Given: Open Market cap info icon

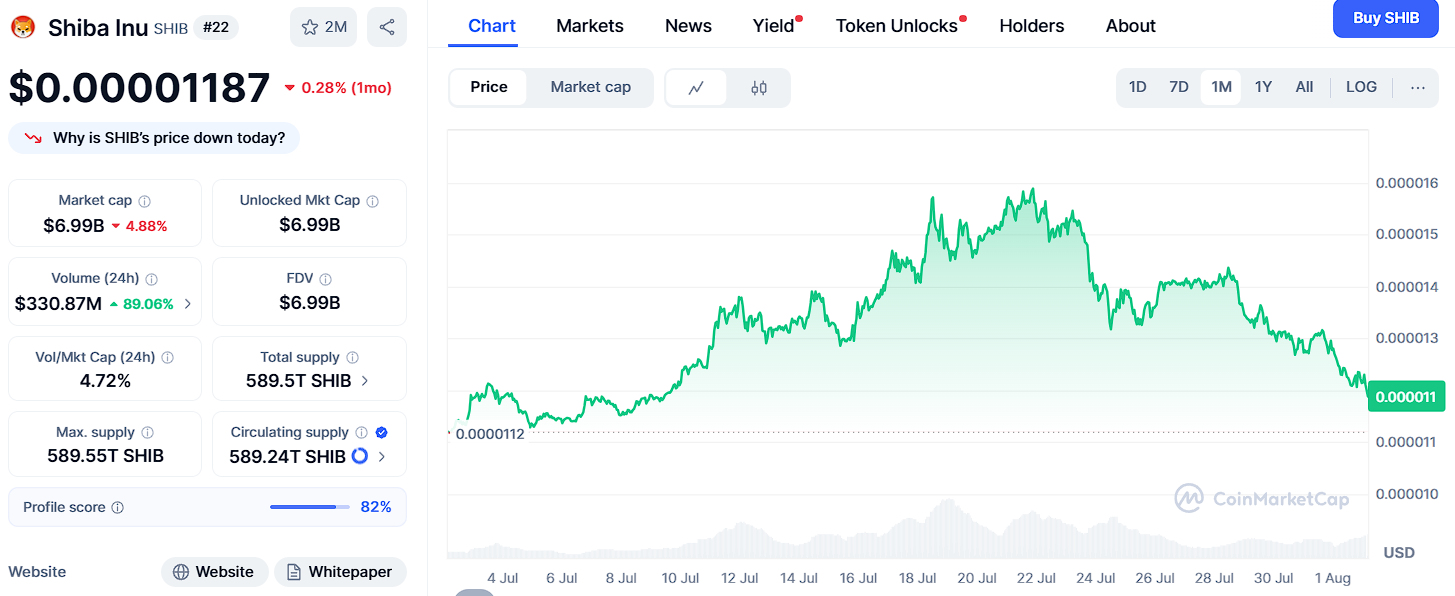Looking at the screenshot, I should click(x=145, y=201).
